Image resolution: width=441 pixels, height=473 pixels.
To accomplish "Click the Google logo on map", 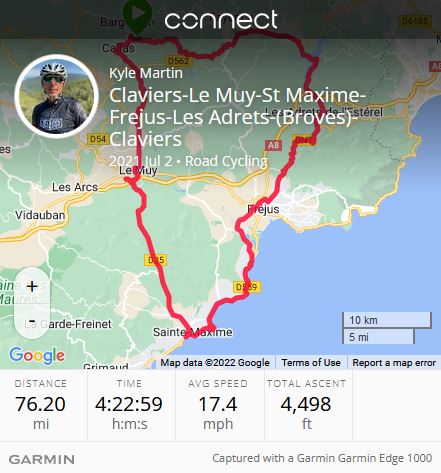I will (x=37, y=356).
